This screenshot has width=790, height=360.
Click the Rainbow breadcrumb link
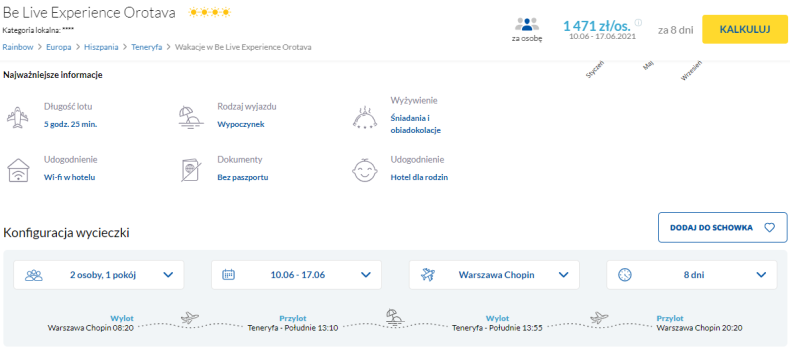[x=18, y=47]
